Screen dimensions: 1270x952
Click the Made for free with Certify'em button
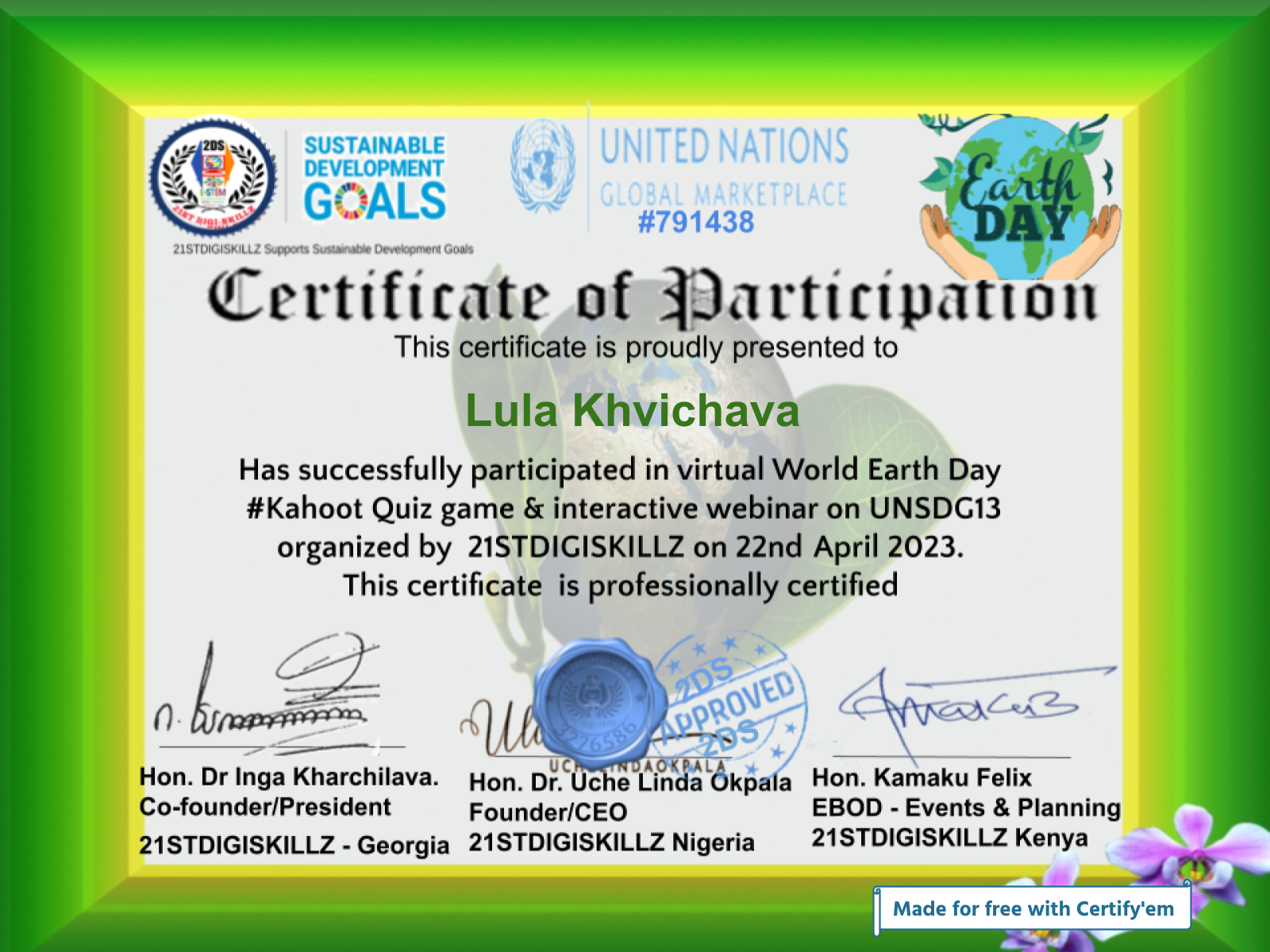point(1033,908)
